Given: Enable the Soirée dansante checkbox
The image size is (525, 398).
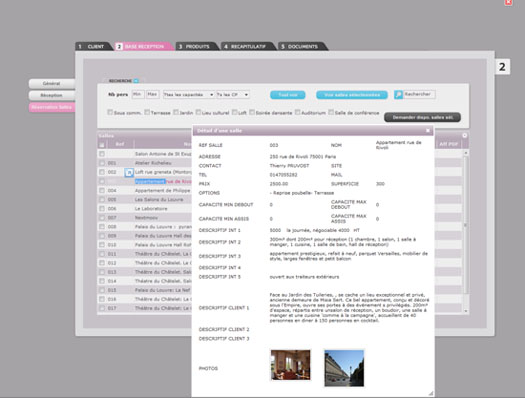Looking at the screenshot, I should [252, 112].
